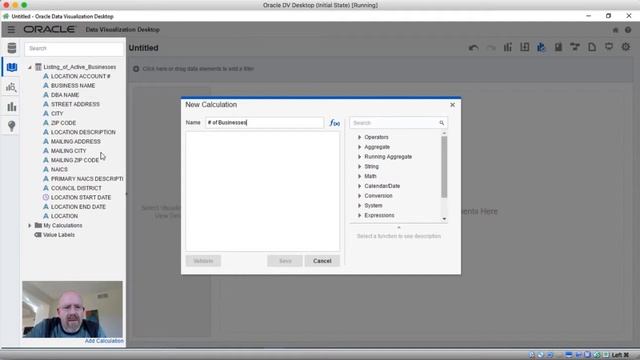640x360 pixels.
Task: Click the bar chart toolbar icon
Action: tap(508, 47)
